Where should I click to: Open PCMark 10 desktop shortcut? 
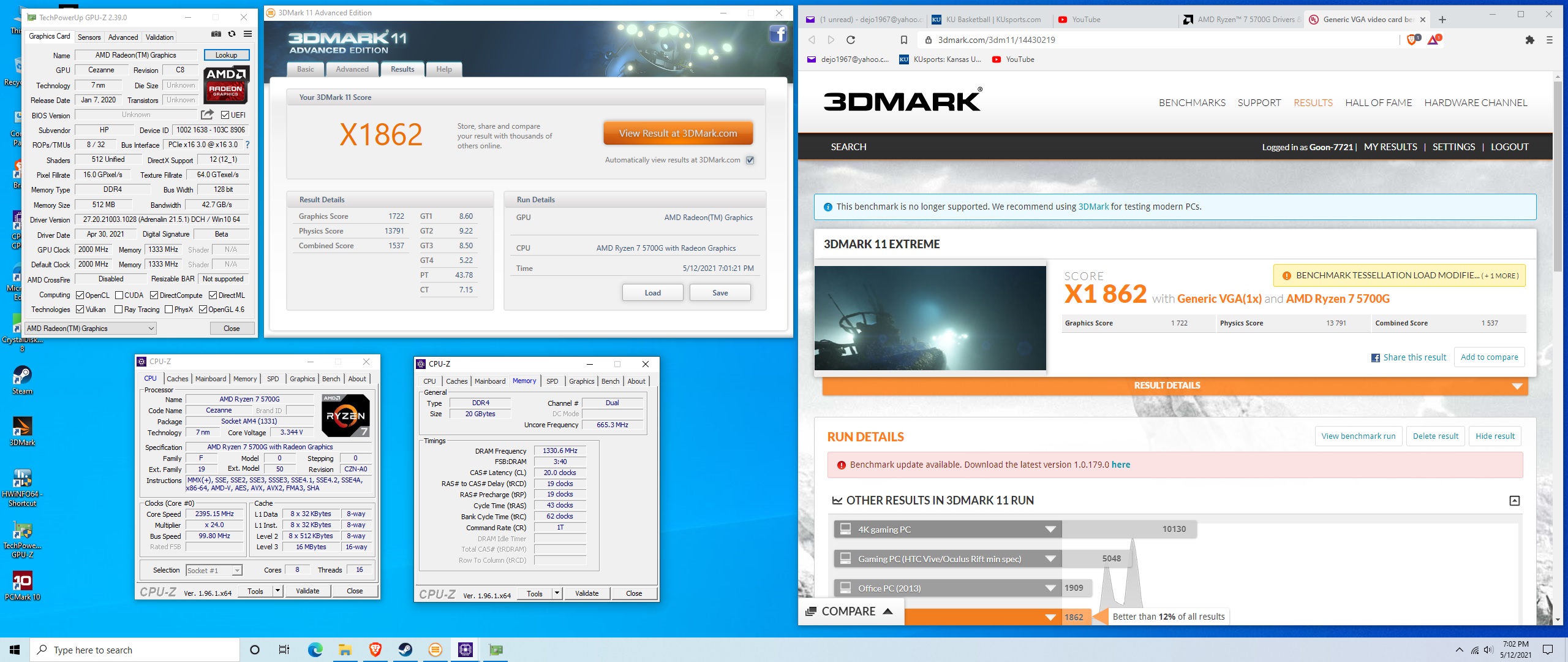pyautogui.click(x=22, y=585)
